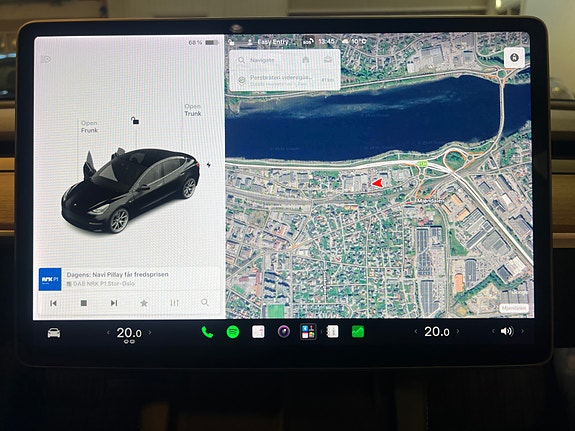
Task: Search media with magnifier icon
Action: tap(205, 303)
